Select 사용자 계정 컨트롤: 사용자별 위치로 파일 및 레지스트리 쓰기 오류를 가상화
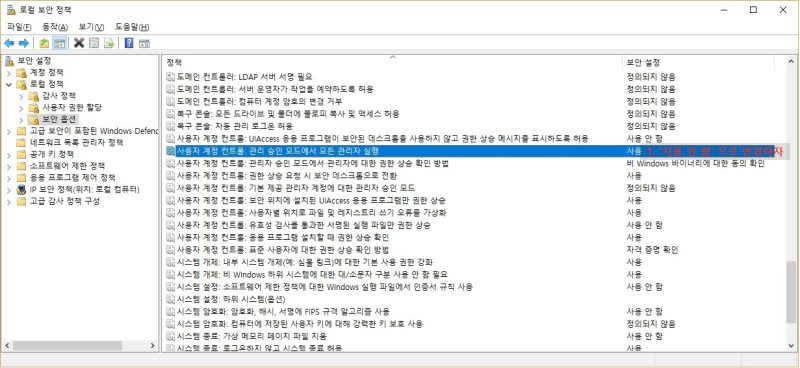 pyautogui.click(x=311, y=212)
